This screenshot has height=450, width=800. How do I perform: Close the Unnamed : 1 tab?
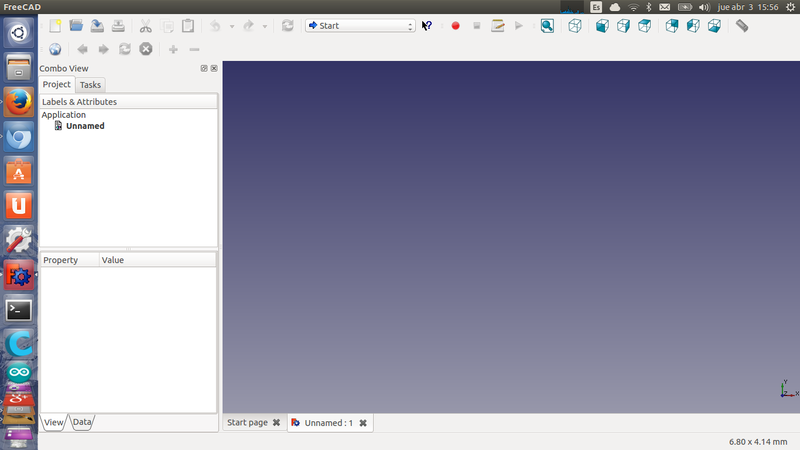point(363,423)
